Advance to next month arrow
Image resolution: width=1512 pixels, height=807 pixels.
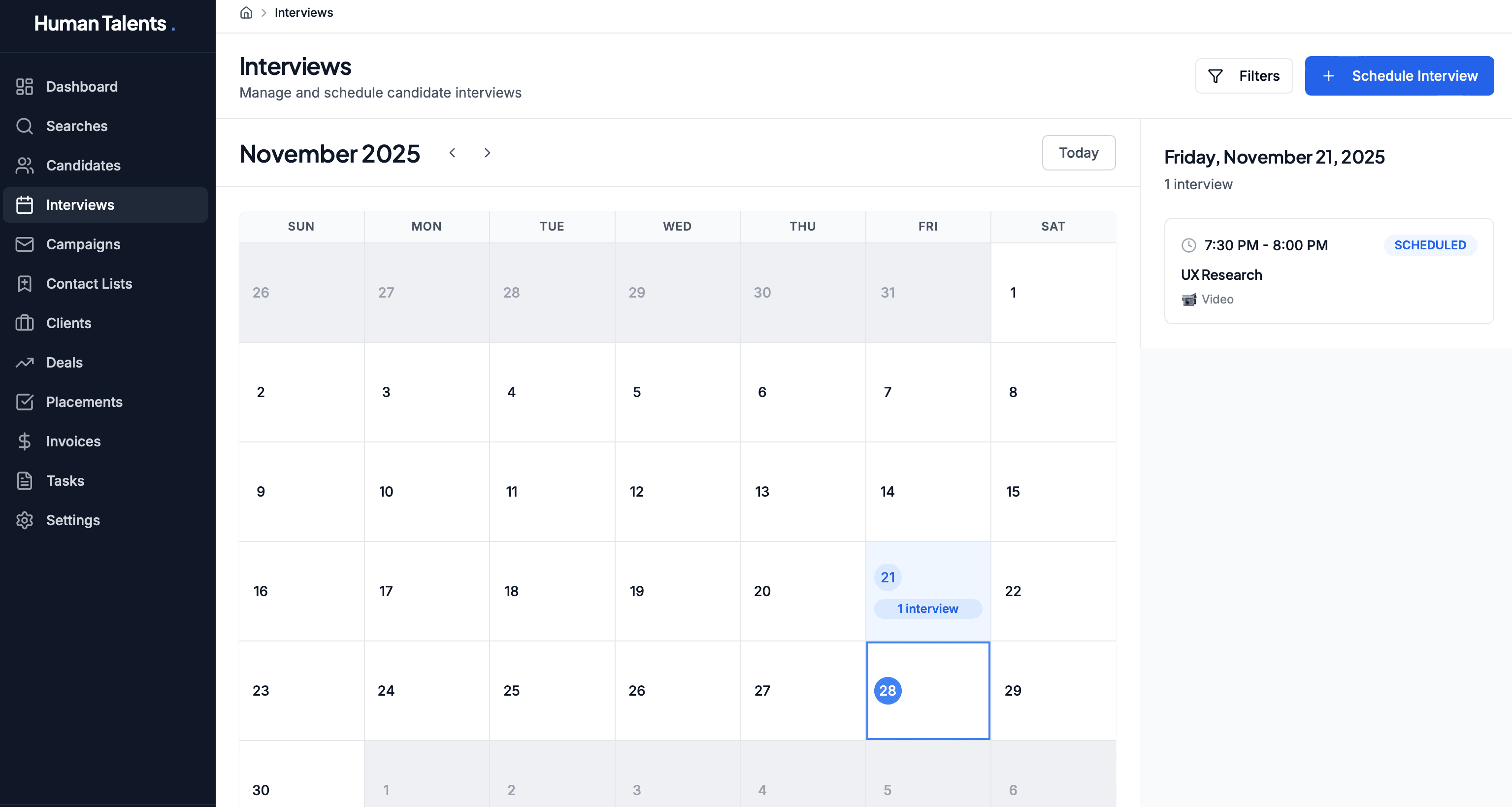487,153
